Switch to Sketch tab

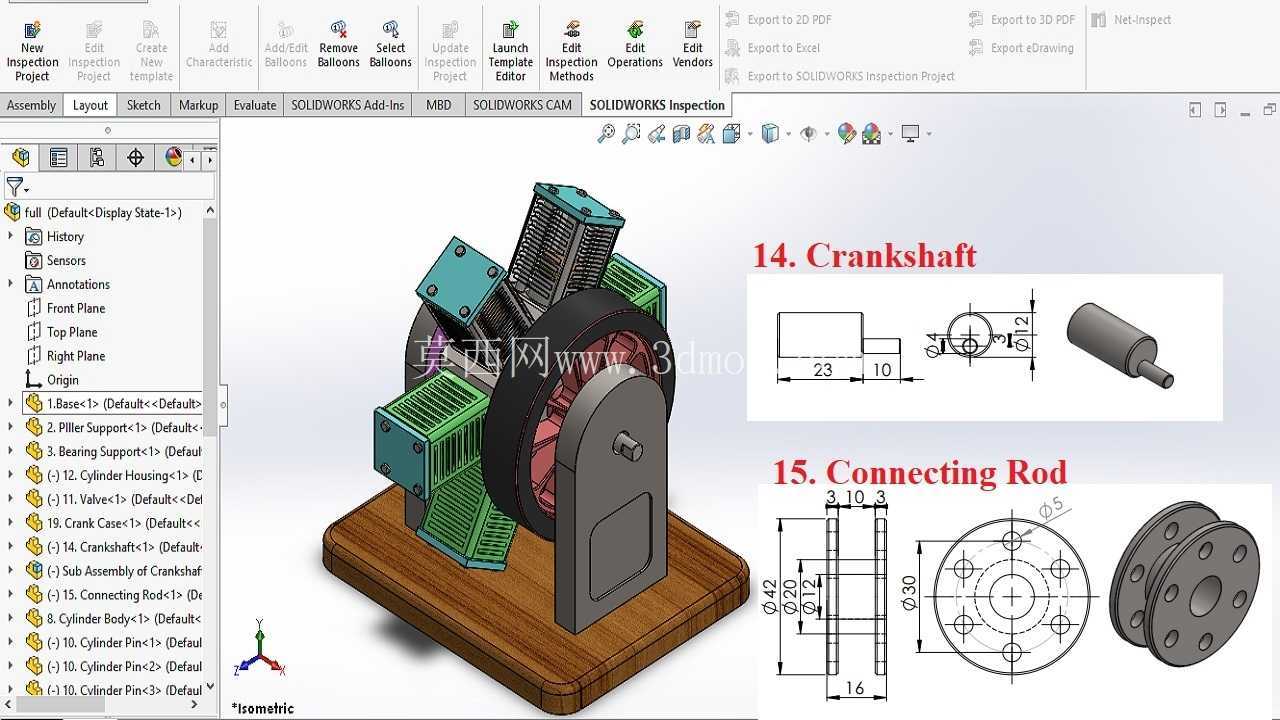pyautogui.click(x=143, y=105)
